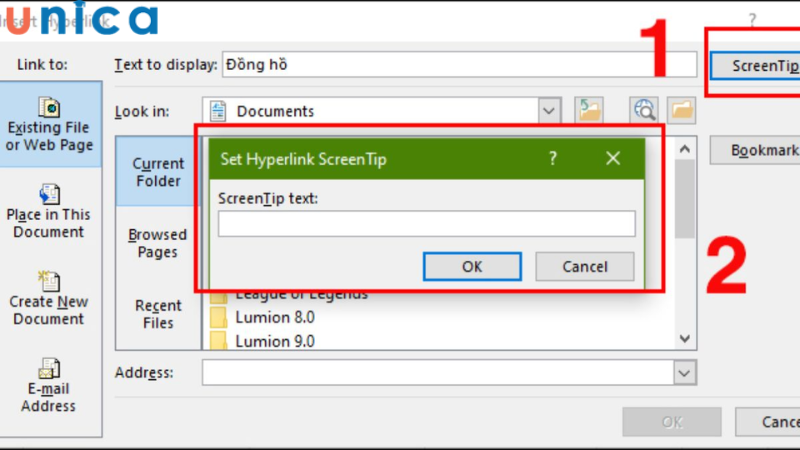
Task: Open the Look in Documents dropdown
Action: tap(549, 111)
